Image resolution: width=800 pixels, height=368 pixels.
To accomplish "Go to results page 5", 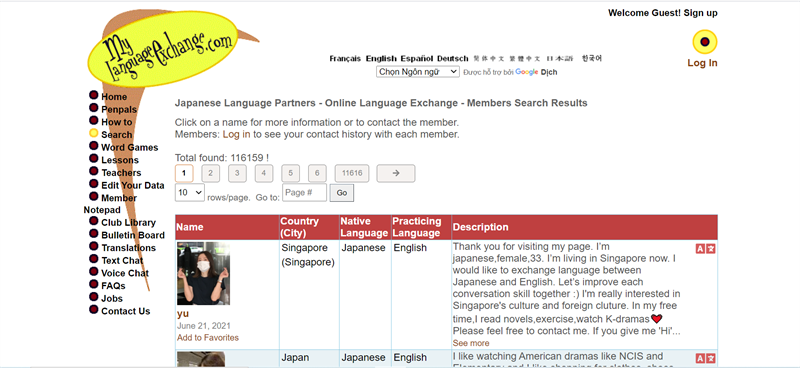I will point(290,174).
